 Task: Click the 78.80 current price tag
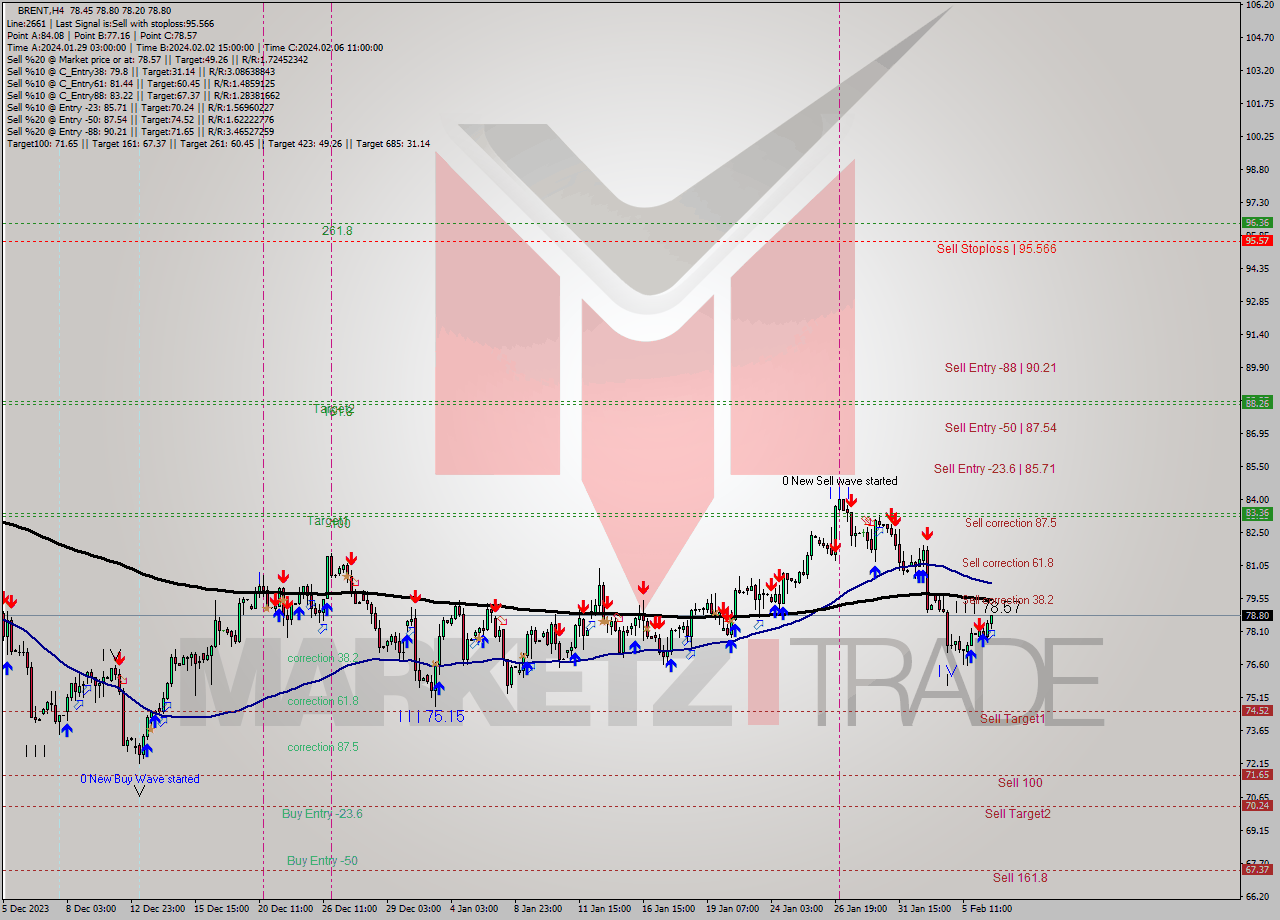(1257, 615)
